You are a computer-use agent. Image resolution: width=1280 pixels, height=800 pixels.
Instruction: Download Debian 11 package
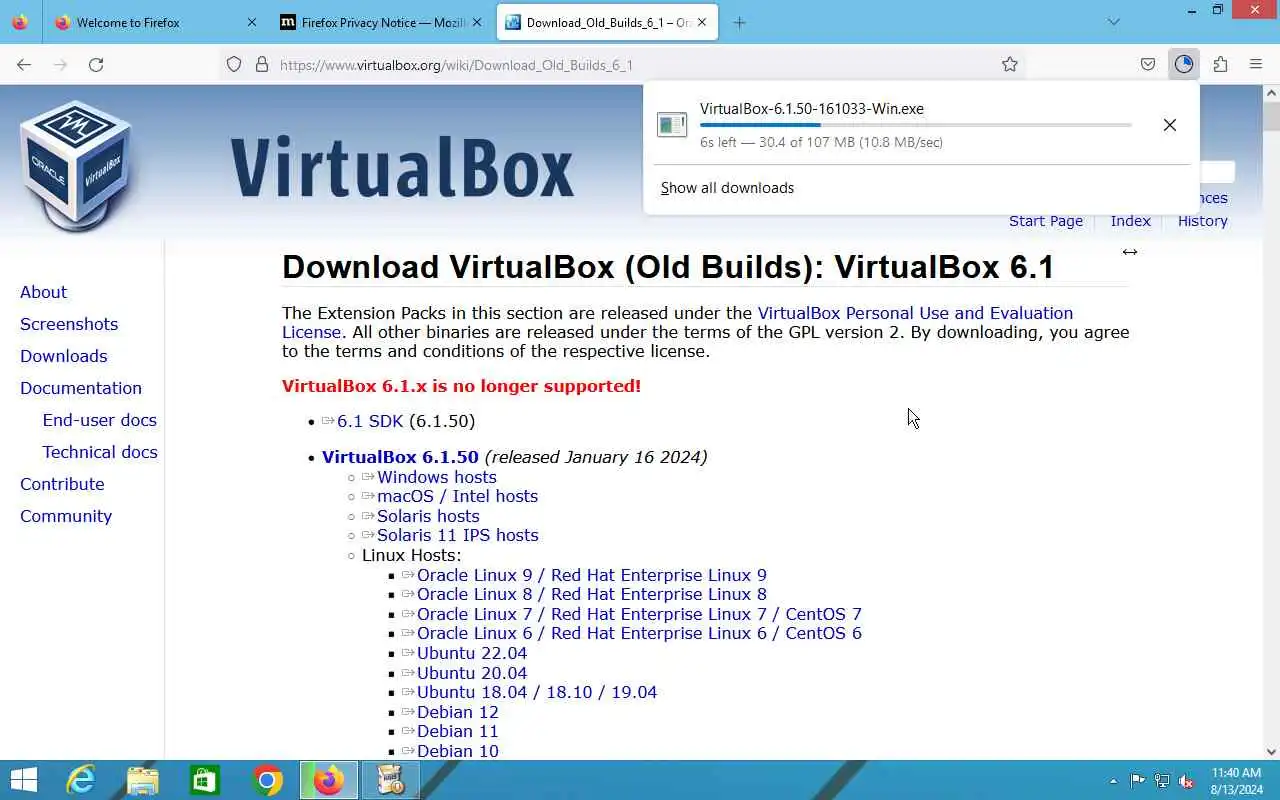(x=457, y=731)
